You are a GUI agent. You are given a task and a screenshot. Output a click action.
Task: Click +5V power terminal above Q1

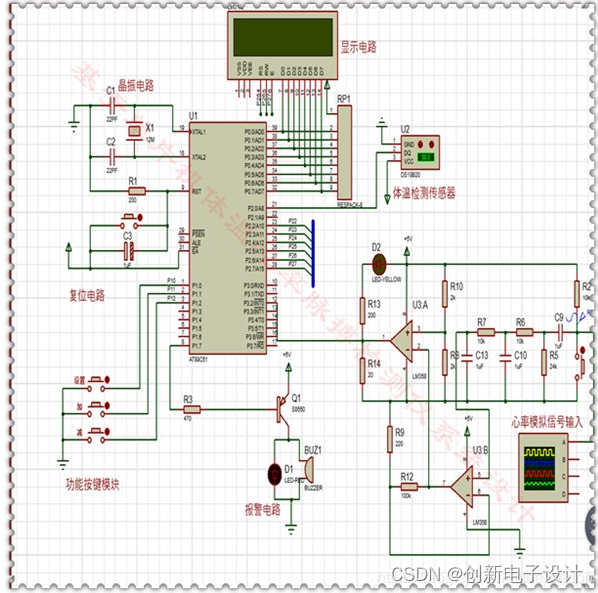pyautogui.click(x=288, y=367)
